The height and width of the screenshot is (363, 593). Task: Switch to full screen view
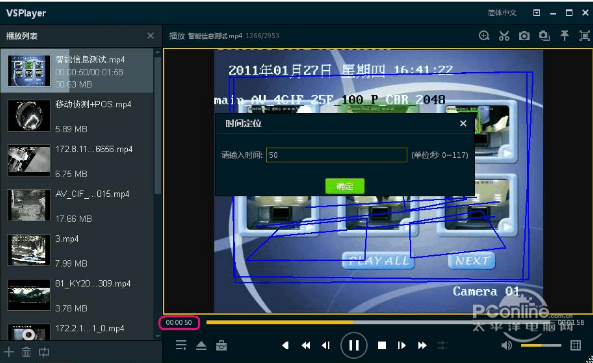(584, 36)
